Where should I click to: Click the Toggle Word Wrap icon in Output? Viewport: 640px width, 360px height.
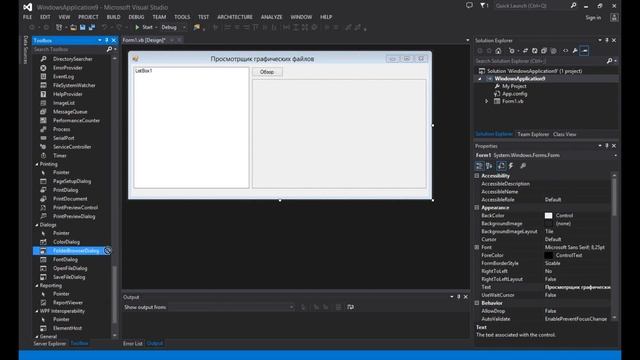coord(351,307)
